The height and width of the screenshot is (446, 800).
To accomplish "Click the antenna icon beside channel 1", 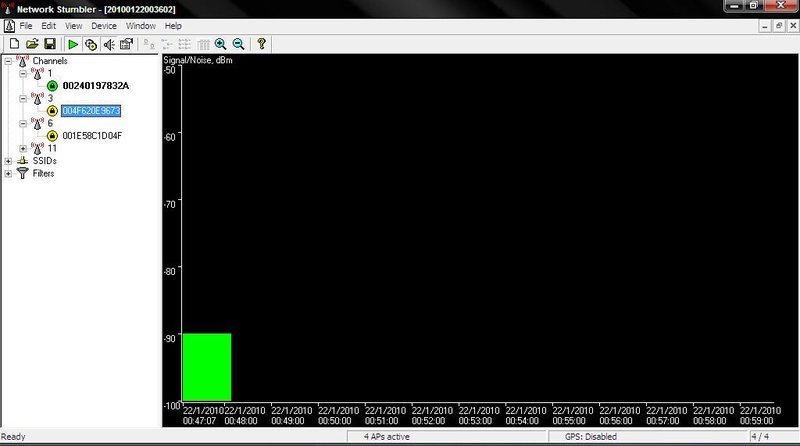I will (x=37, y=73).
